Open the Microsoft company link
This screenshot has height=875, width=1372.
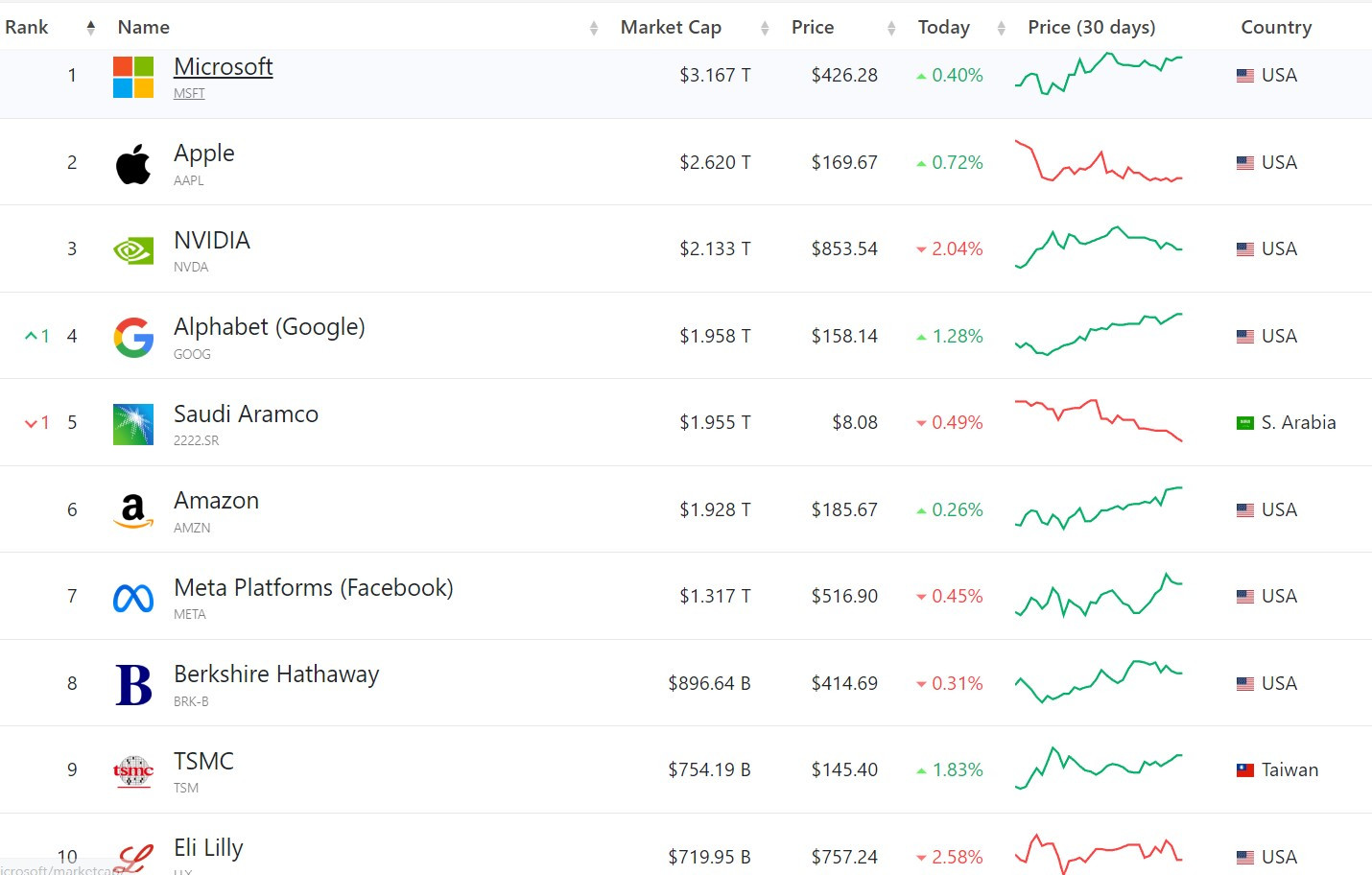pyautogui.click(x=223, y=66)
